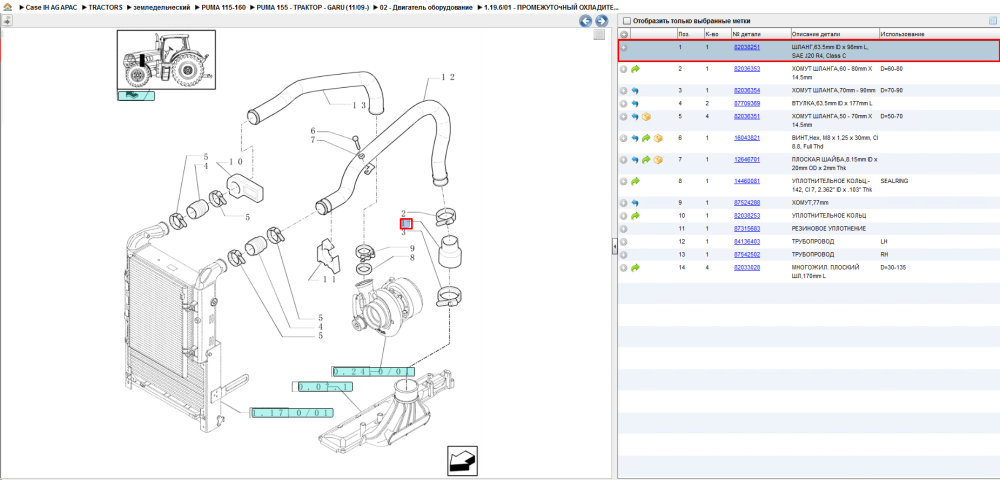Select callout 12 on the diagram

[x=448, y=77]
